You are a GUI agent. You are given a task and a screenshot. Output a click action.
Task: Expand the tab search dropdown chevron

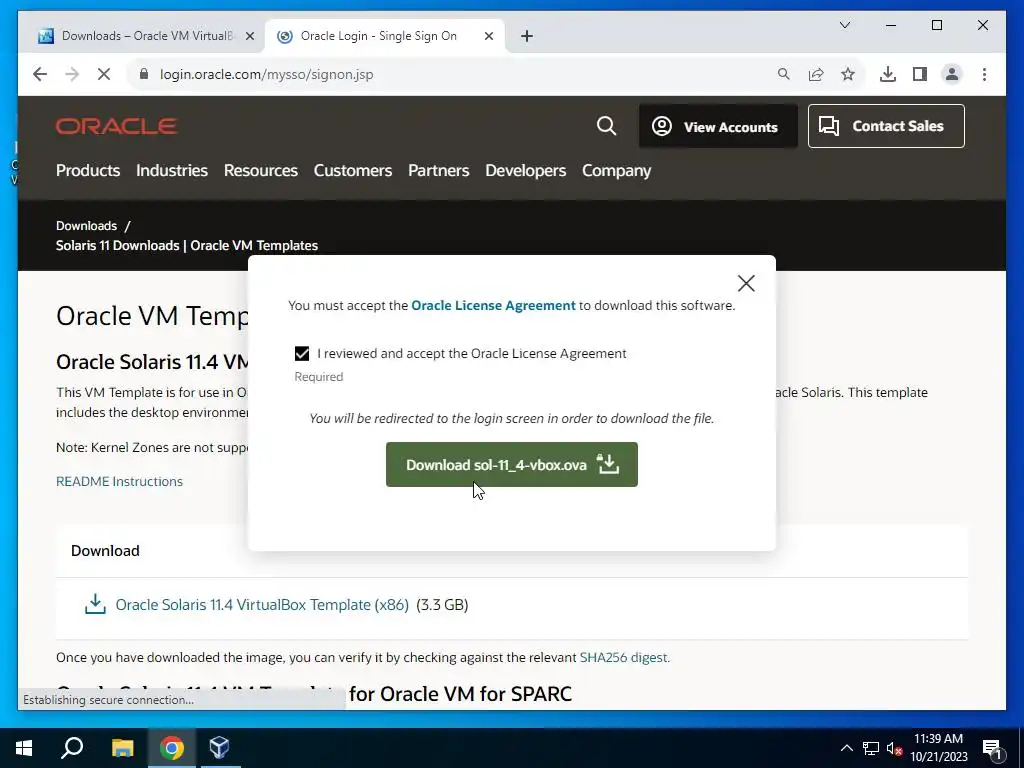pyautogui.click(x=844, y=25)
